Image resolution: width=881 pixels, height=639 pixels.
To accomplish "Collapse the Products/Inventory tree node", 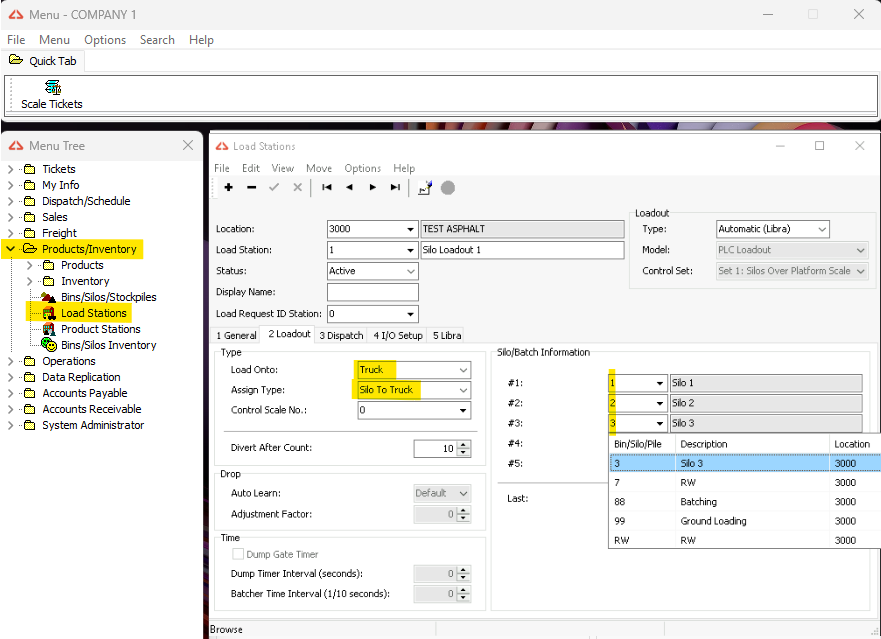I will [11, 249].
